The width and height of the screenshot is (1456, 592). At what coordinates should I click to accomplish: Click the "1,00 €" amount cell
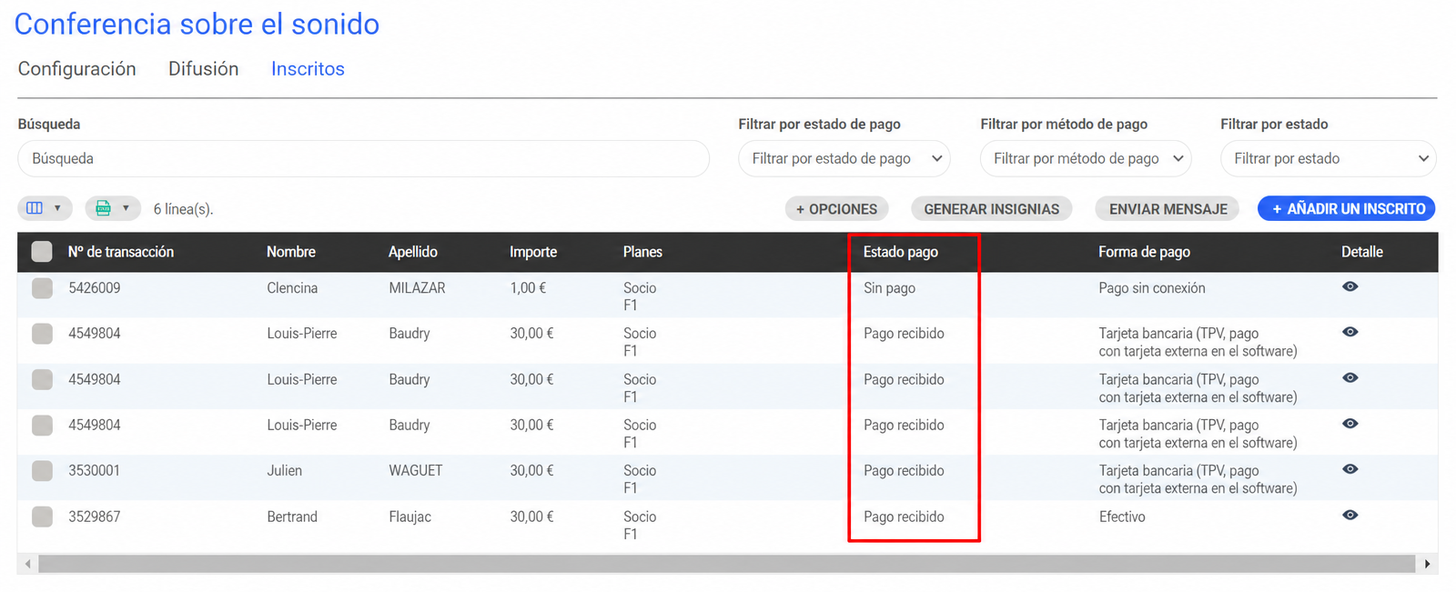pyautogui.click(x=530, y=288)
